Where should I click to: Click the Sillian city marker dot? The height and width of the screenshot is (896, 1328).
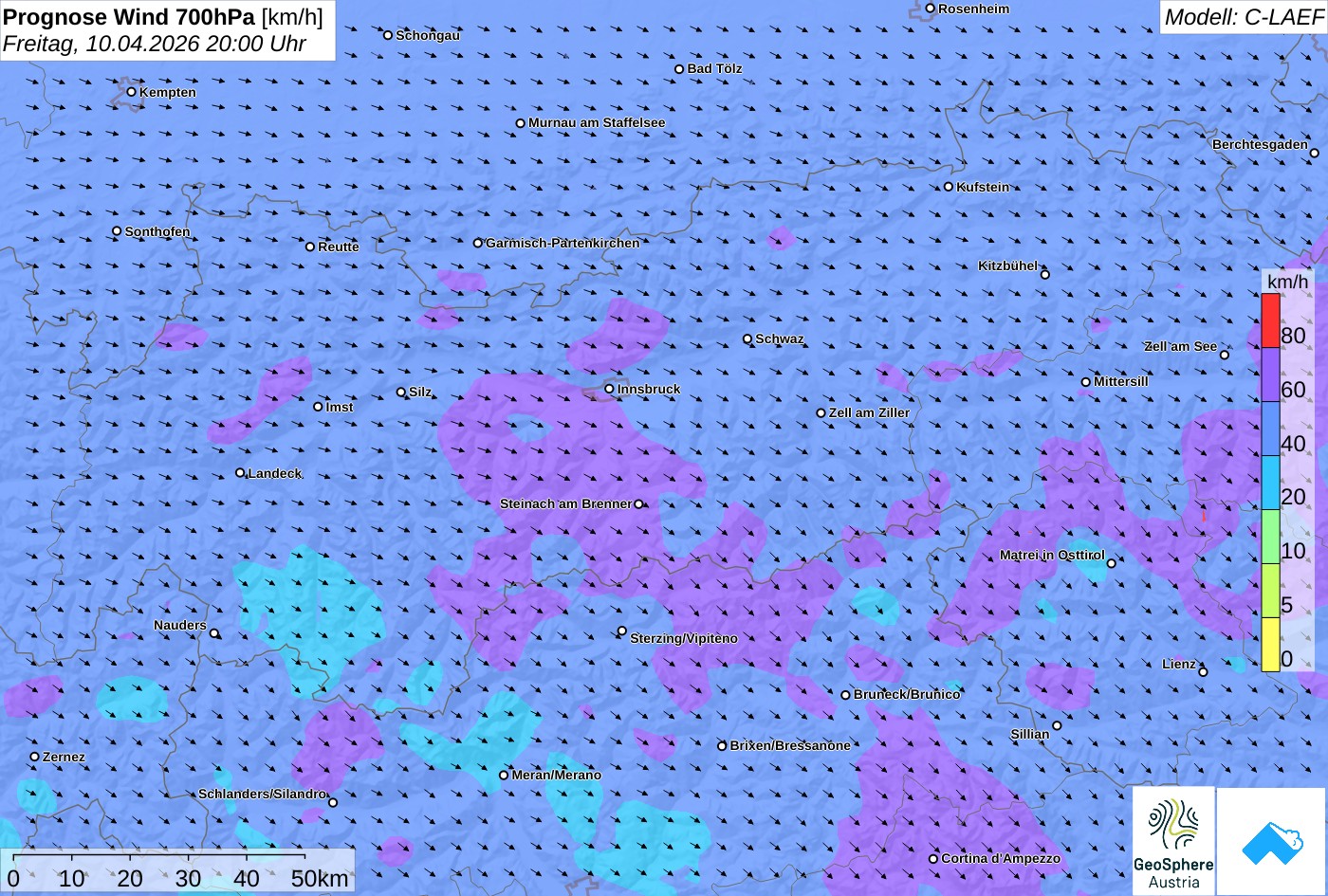pos(1057,726)
